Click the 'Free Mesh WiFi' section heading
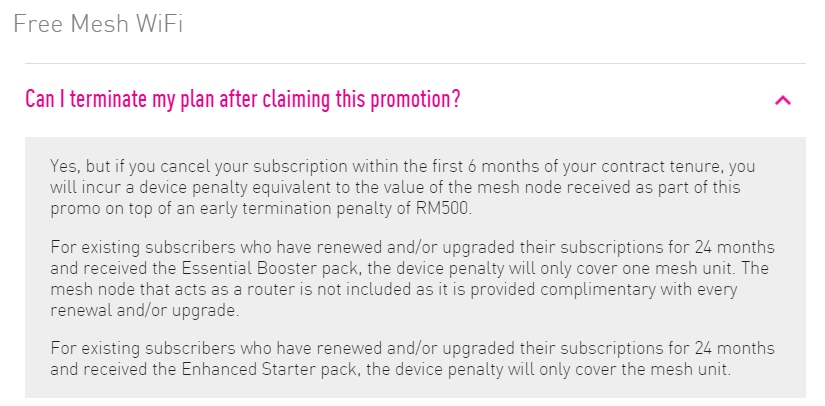The height and width of the screenshot is (406, 825). [97, 25]
